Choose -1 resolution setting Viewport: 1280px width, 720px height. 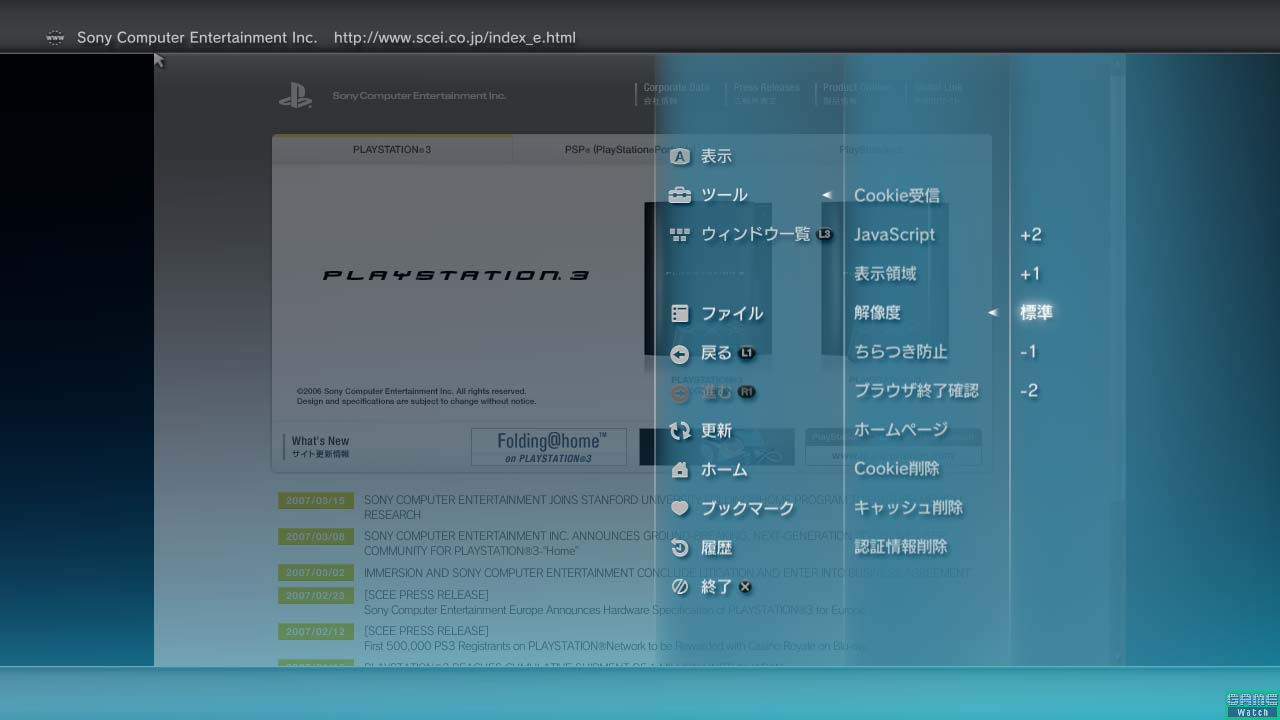tap(1028, 352)
